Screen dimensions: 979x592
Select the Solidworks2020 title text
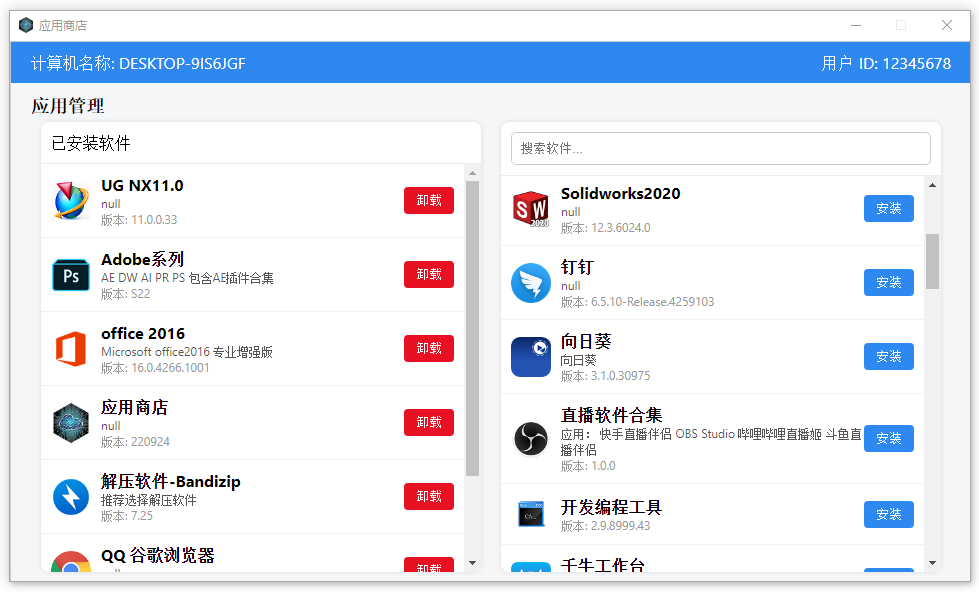621,194
